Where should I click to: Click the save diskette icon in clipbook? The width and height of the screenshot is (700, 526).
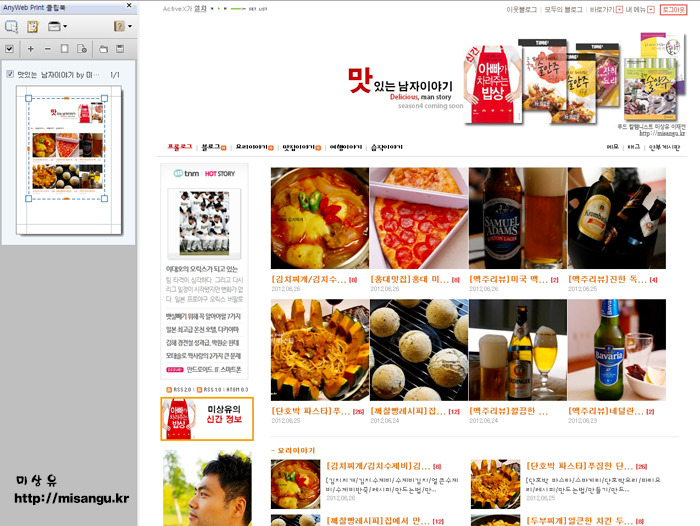coord(120,49)
